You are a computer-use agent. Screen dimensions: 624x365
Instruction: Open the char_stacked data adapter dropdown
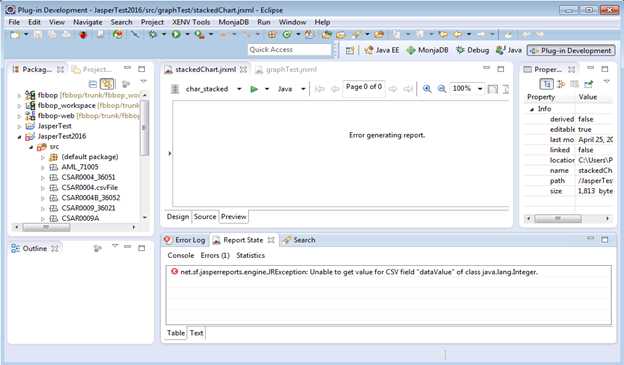[239, 89]
